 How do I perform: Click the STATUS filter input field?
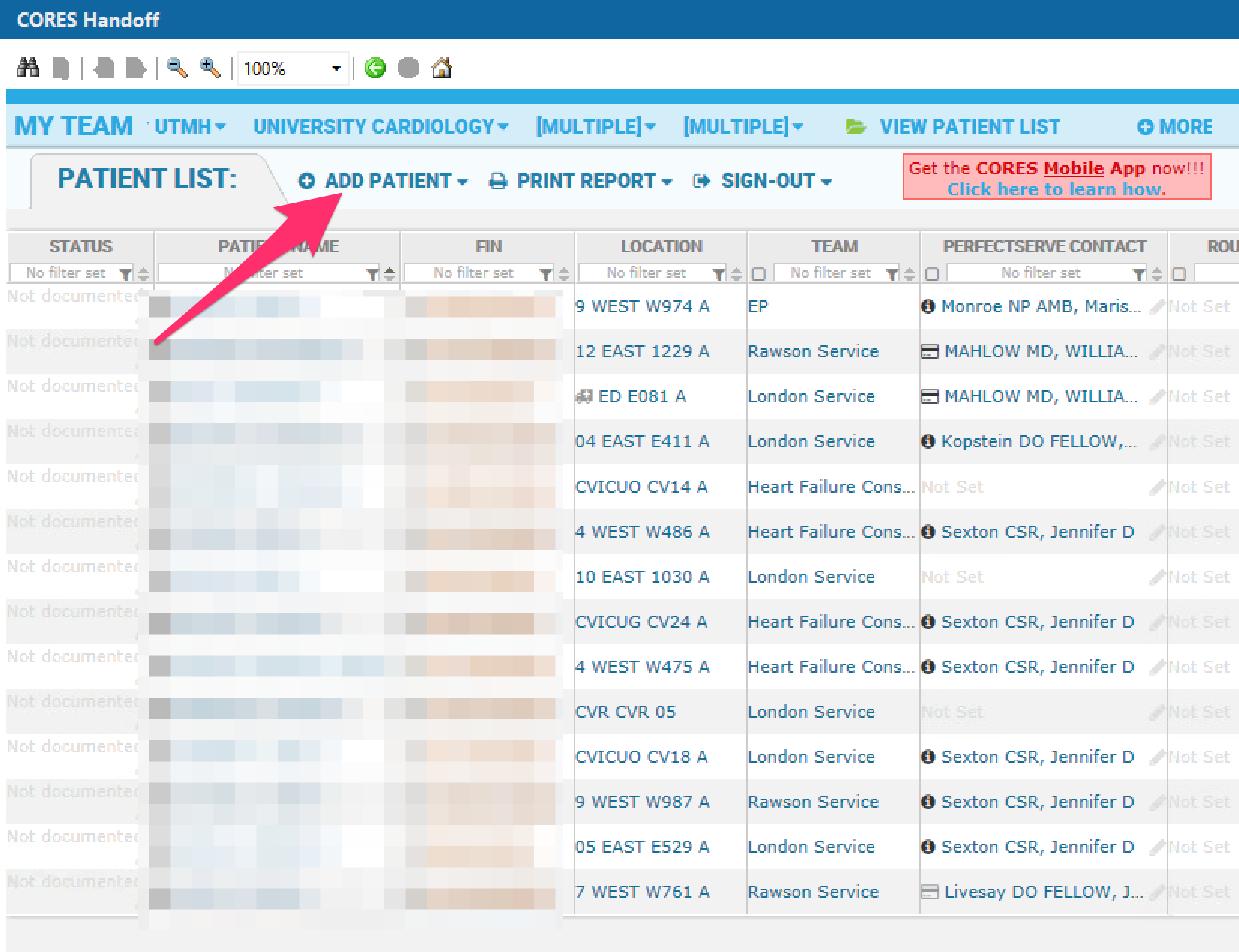tap(65, 273)
